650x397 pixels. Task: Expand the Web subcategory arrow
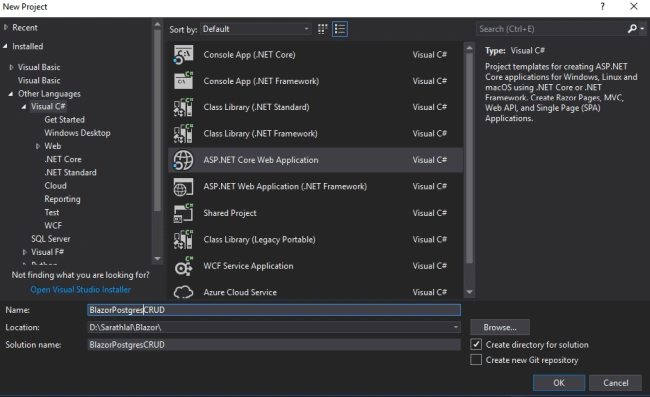coord(38,146)
